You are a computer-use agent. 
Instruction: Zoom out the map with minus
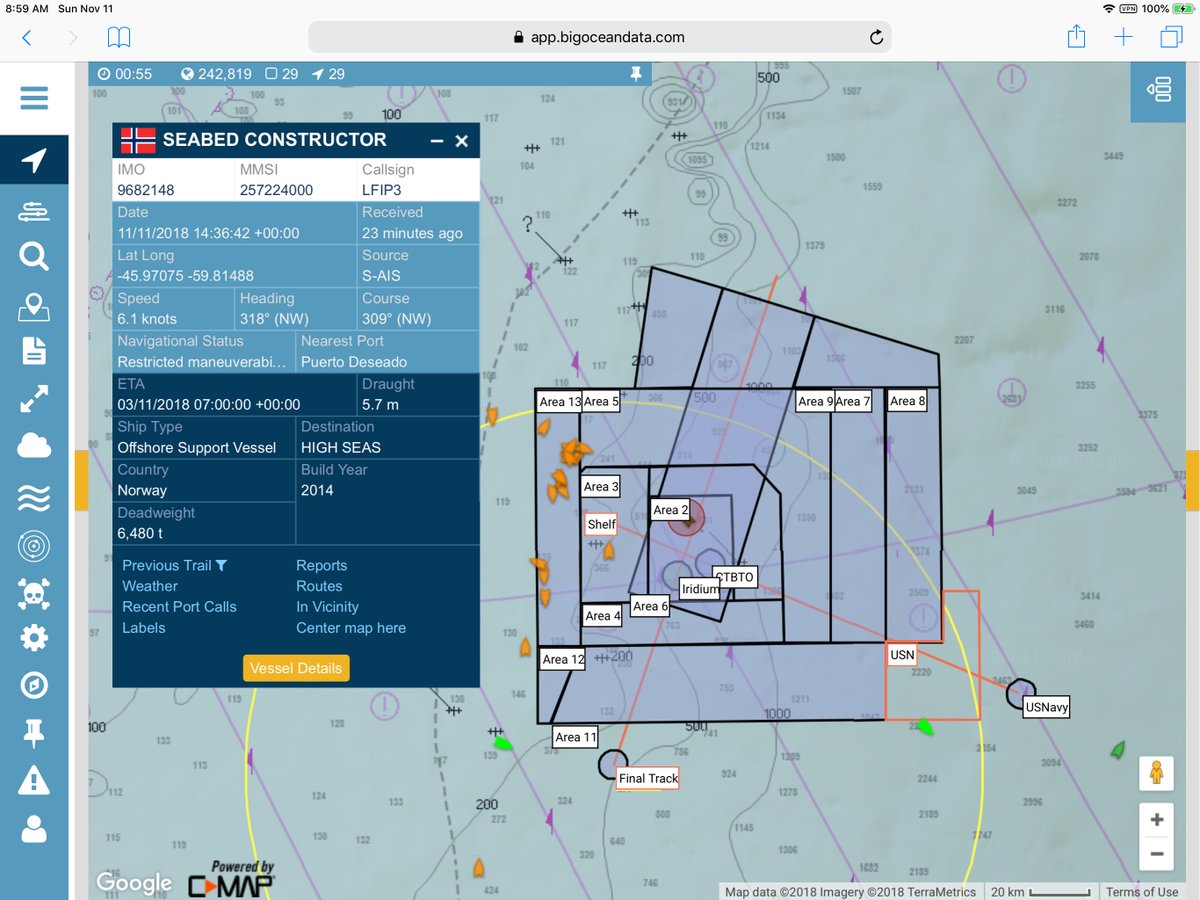(1157, 854)
